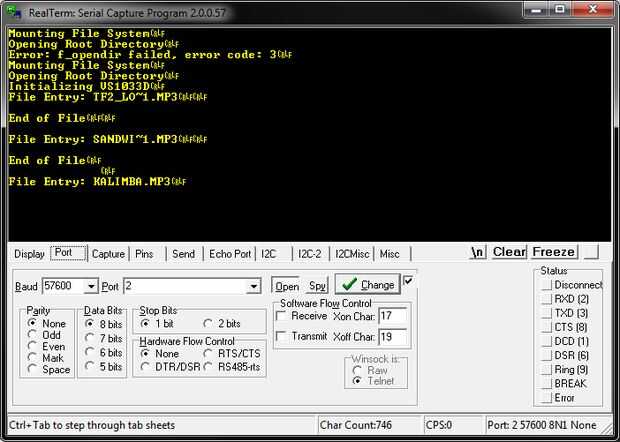
Task: Go to the Echo Port tab
Action: (x=230, y=254)
